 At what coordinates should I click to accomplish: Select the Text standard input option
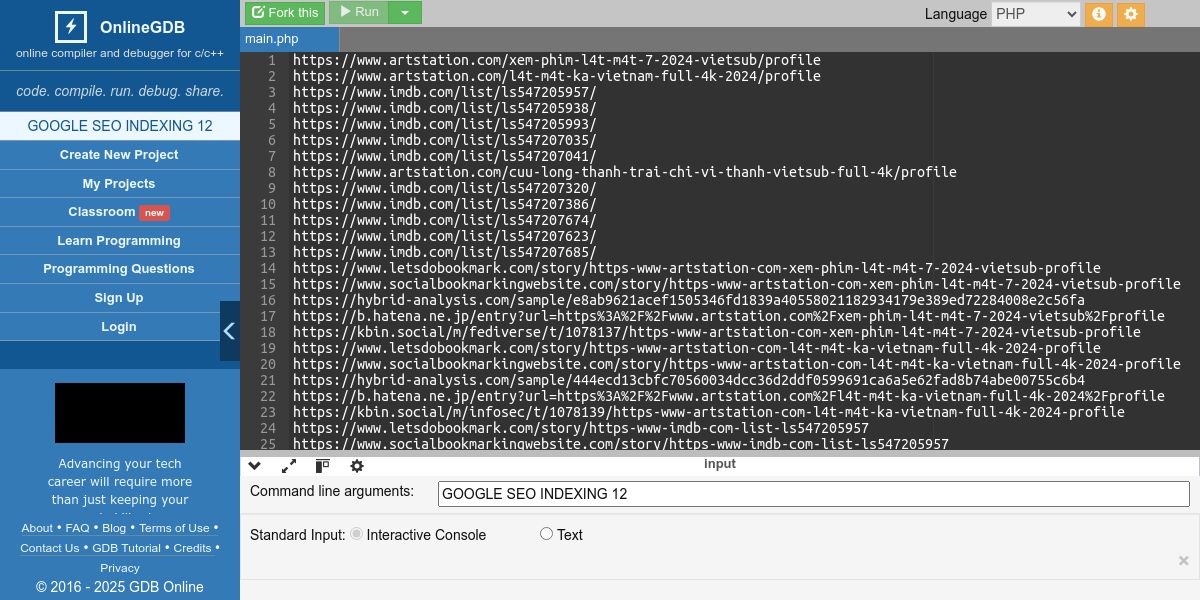[x=546, y=534]
